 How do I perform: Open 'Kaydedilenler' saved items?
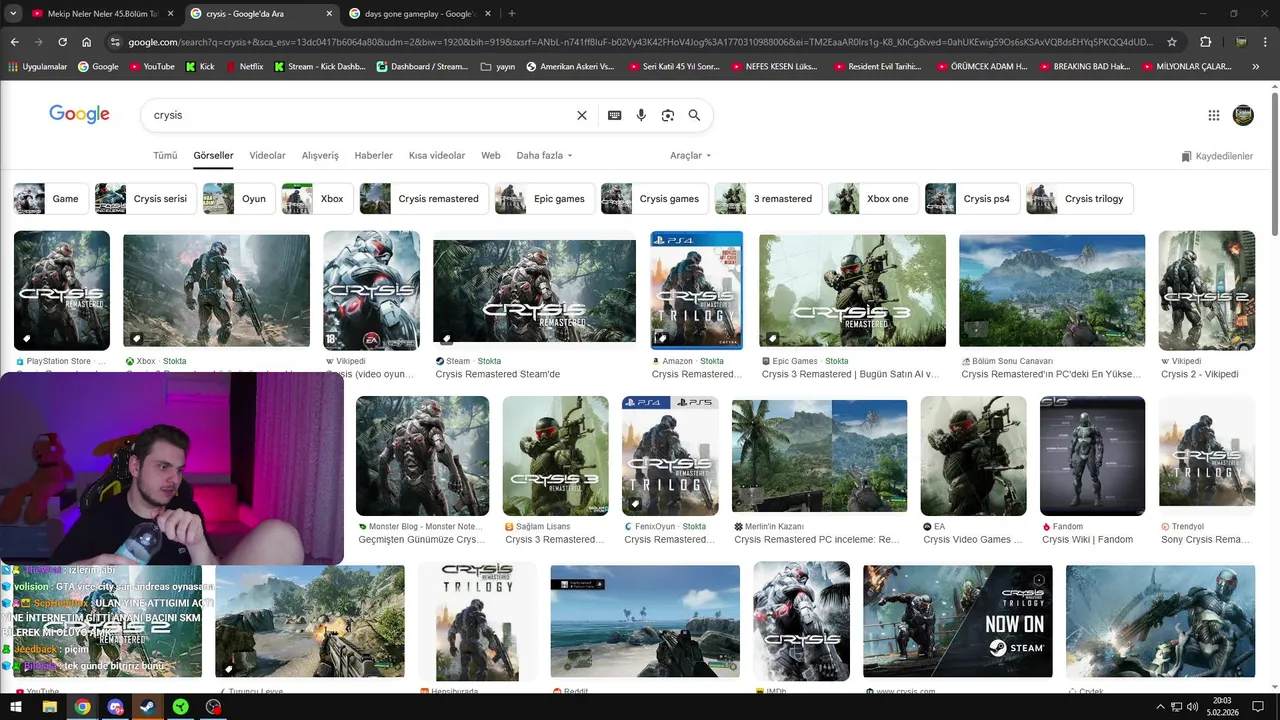pos(1217,156)
